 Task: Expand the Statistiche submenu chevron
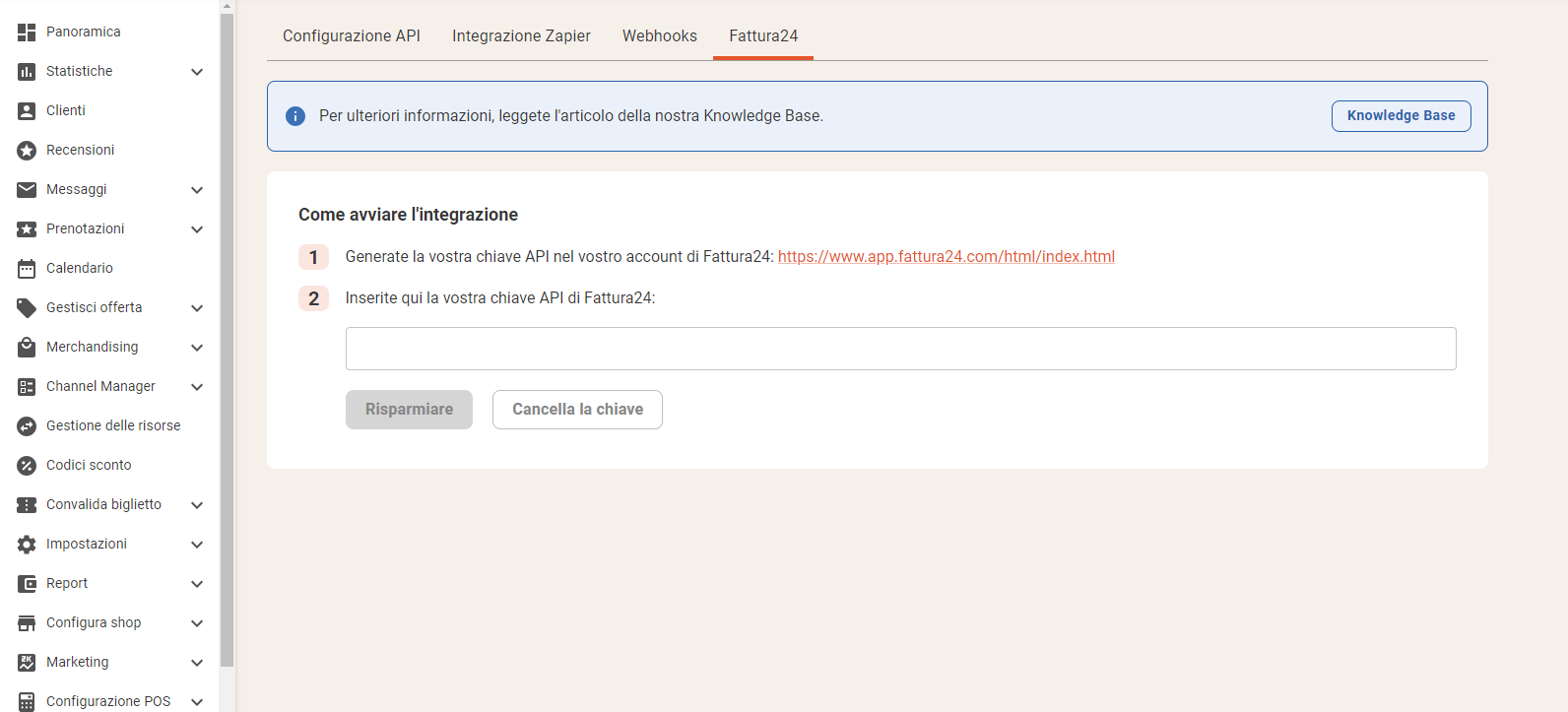coord(197,72)
